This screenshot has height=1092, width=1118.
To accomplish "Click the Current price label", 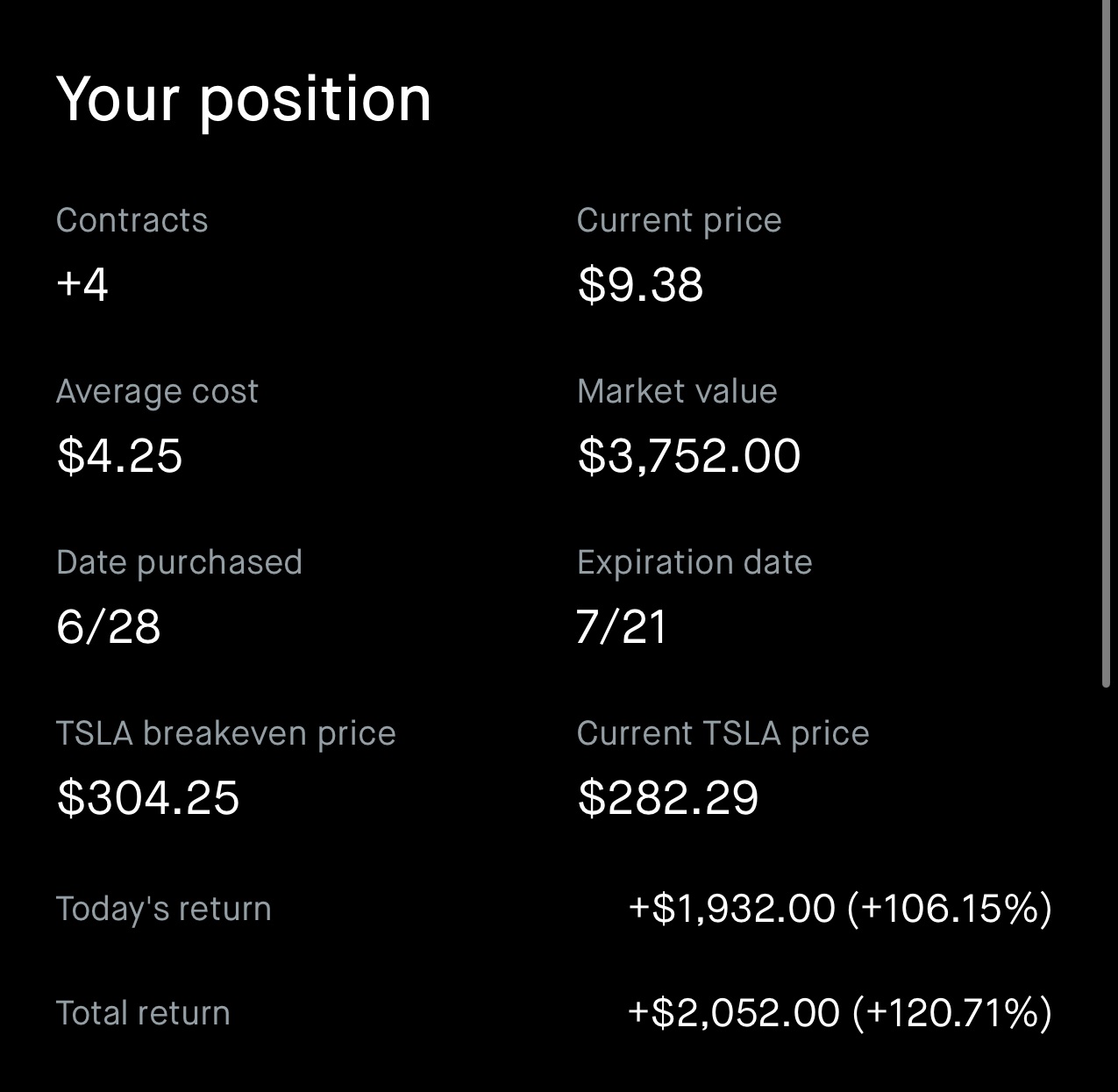I will [x=679, y=220].
